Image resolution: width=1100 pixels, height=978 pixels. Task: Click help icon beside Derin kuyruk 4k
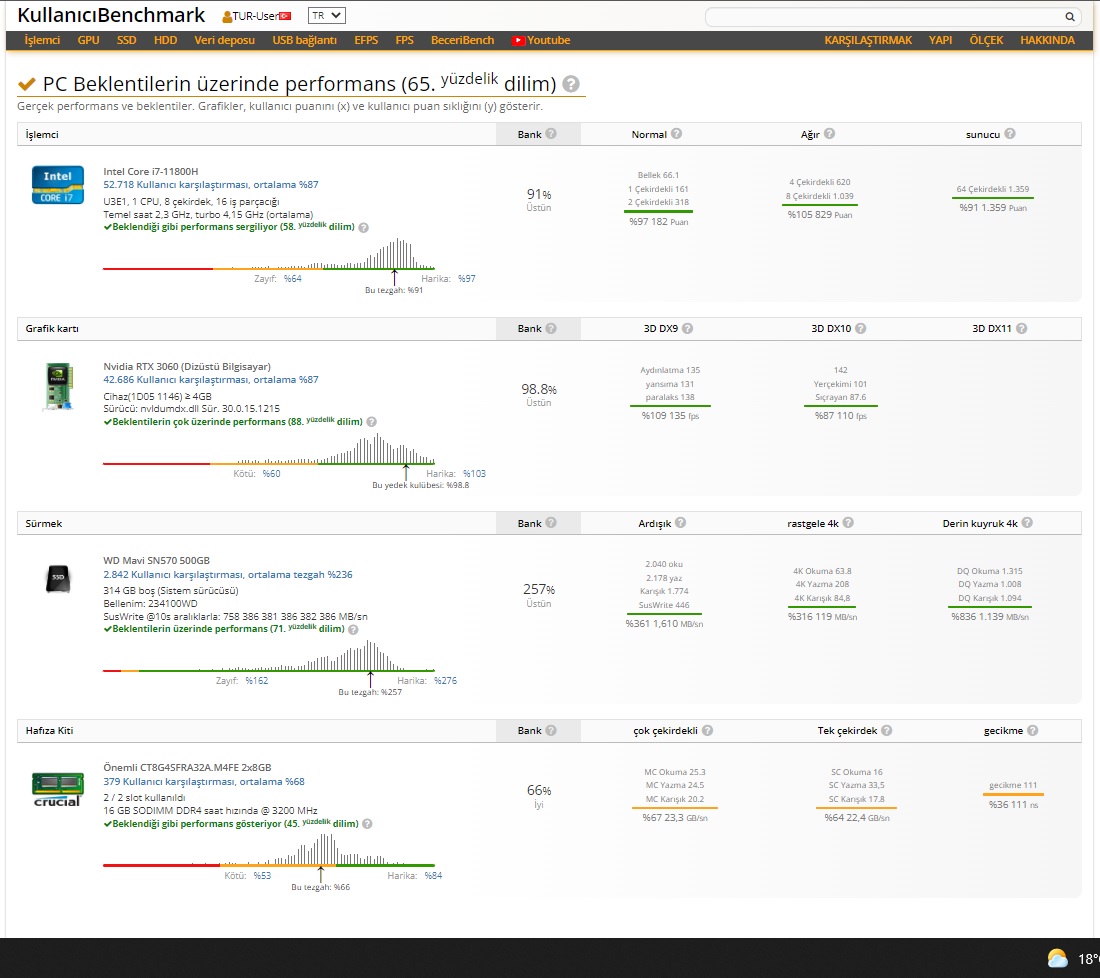point(1027,523)
